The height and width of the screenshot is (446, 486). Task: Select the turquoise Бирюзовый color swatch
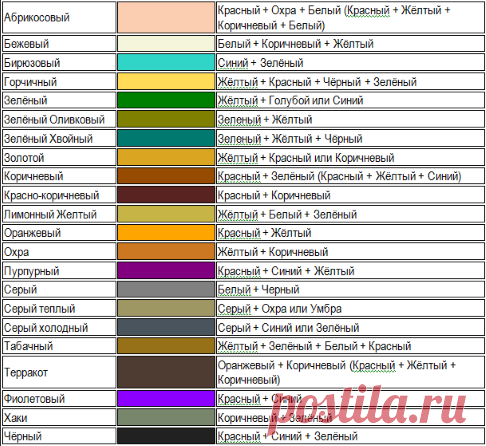tap(166, 62)
